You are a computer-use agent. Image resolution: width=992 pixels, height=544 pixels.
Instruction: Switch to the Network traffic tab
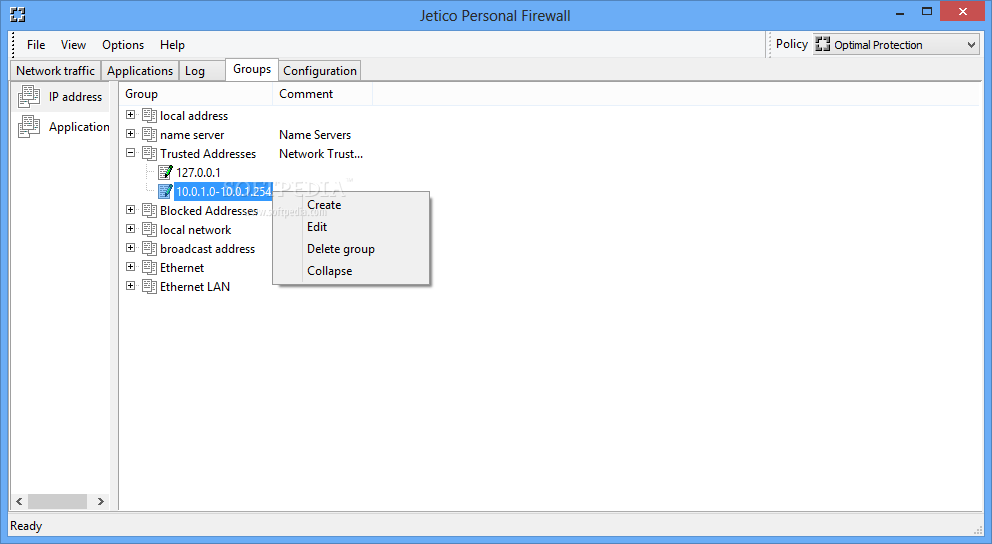(x=56, y=71)
